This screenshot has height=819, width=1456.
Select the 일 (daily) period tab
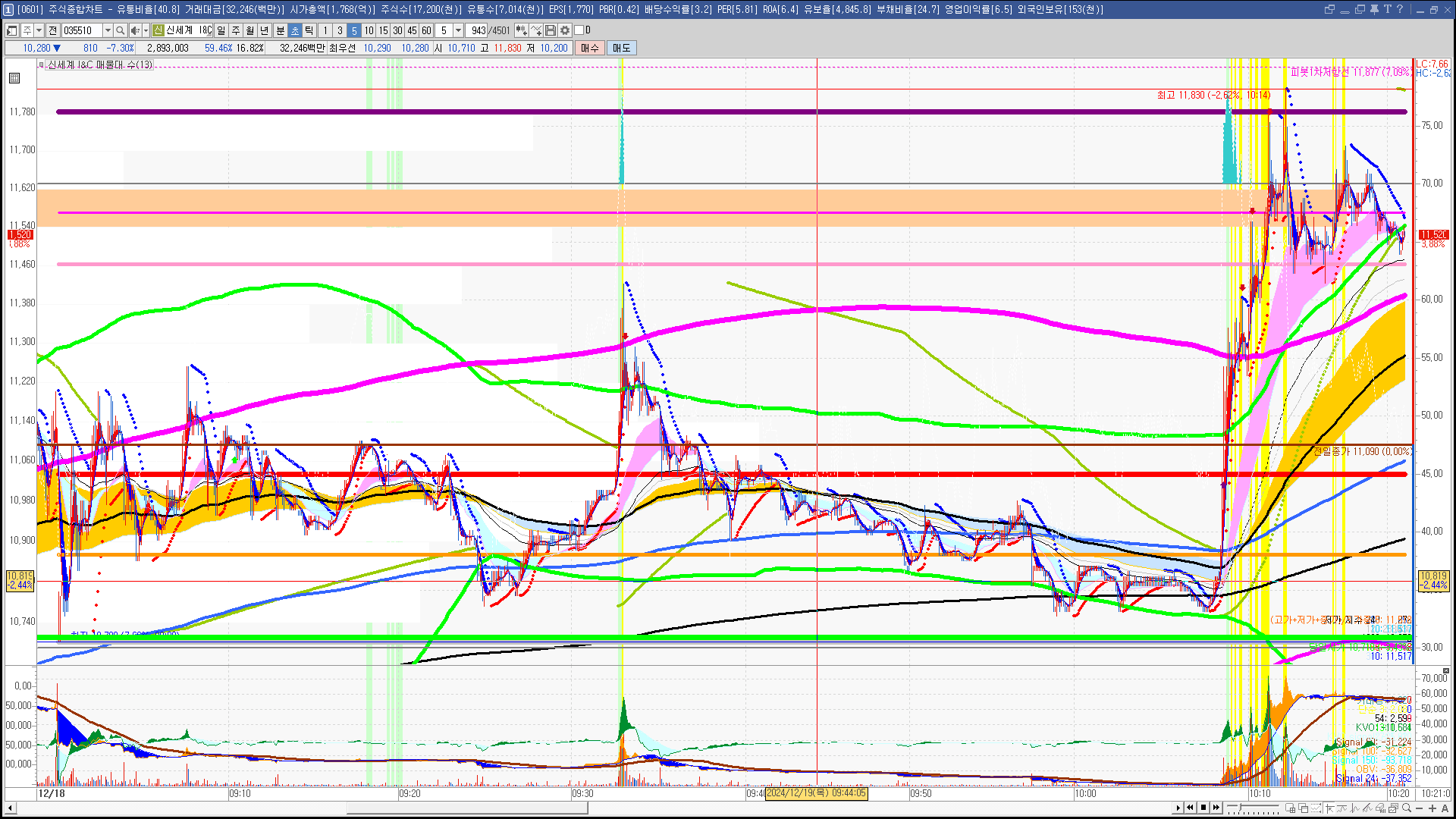(221, 30)
